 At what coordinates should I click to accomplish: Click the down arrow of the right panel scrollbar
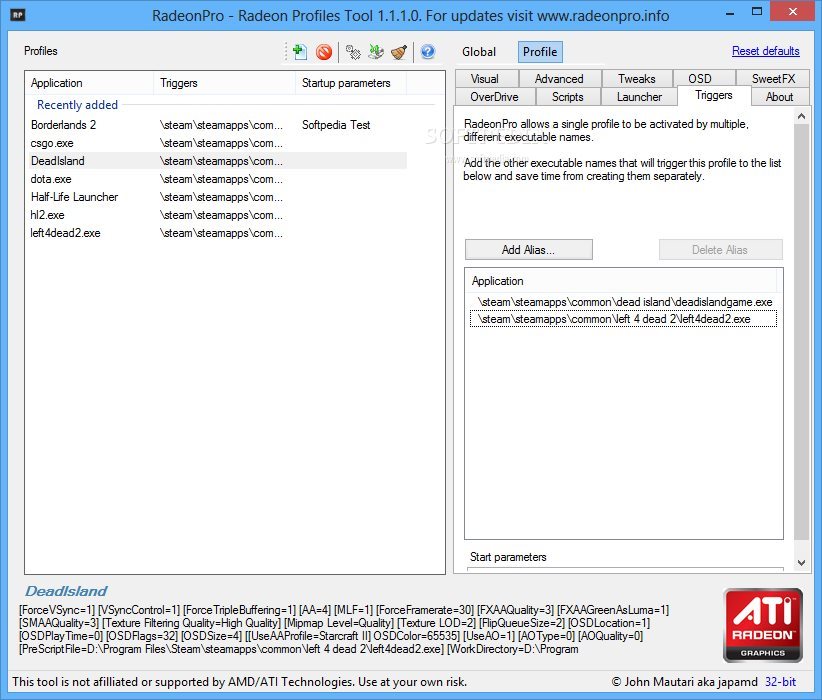(801, 563)
